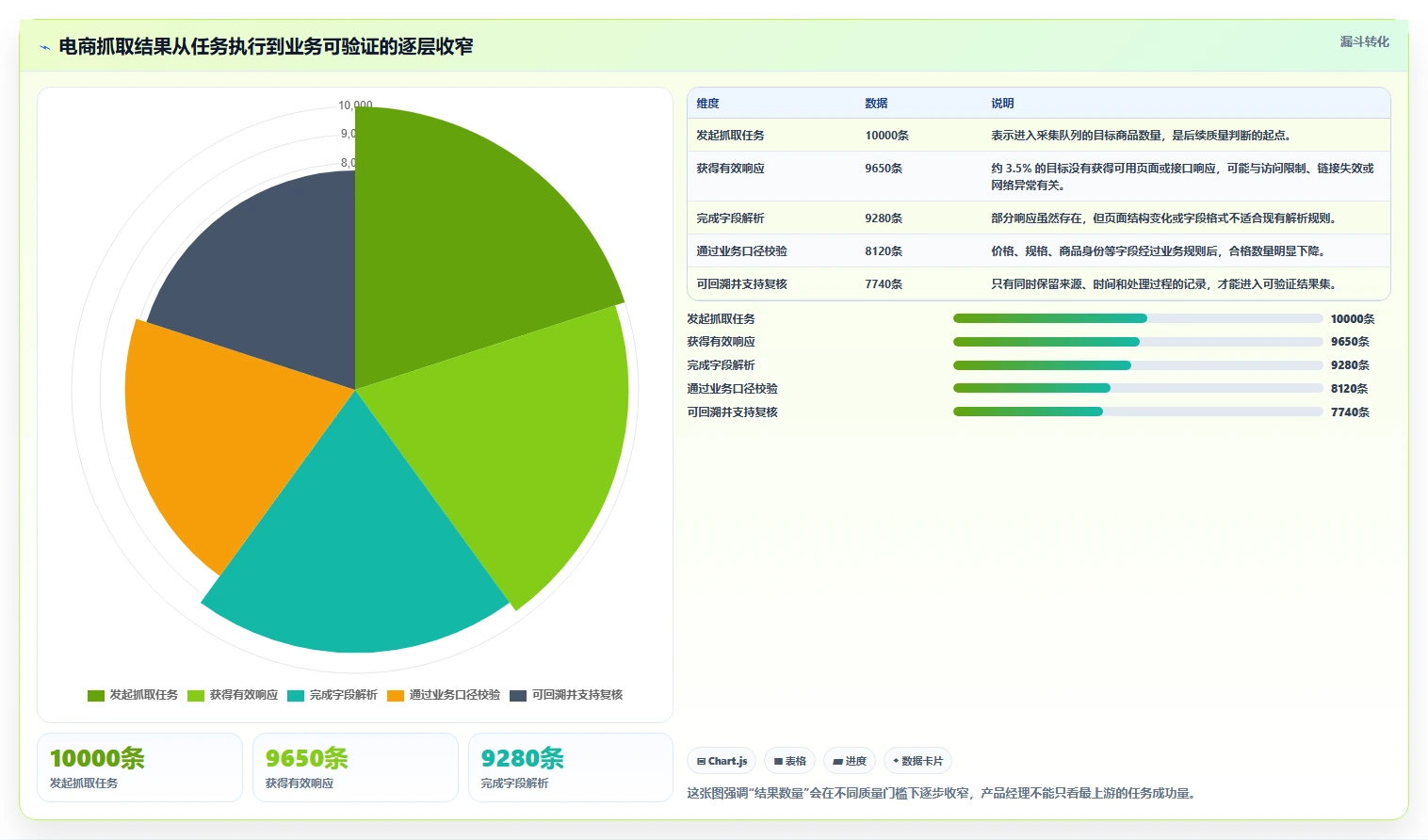This screenshot has width=1428, height=840.
Task: Click progress list value 8120条
Action: click(1351, 389)
